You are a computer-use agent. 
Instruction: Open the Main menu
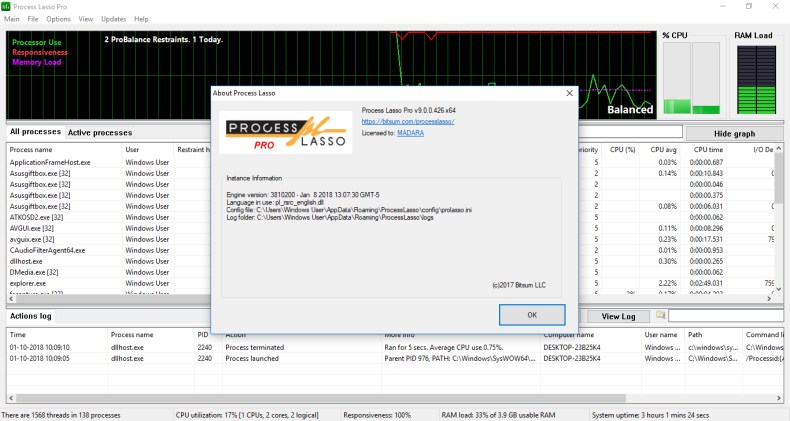12,19
